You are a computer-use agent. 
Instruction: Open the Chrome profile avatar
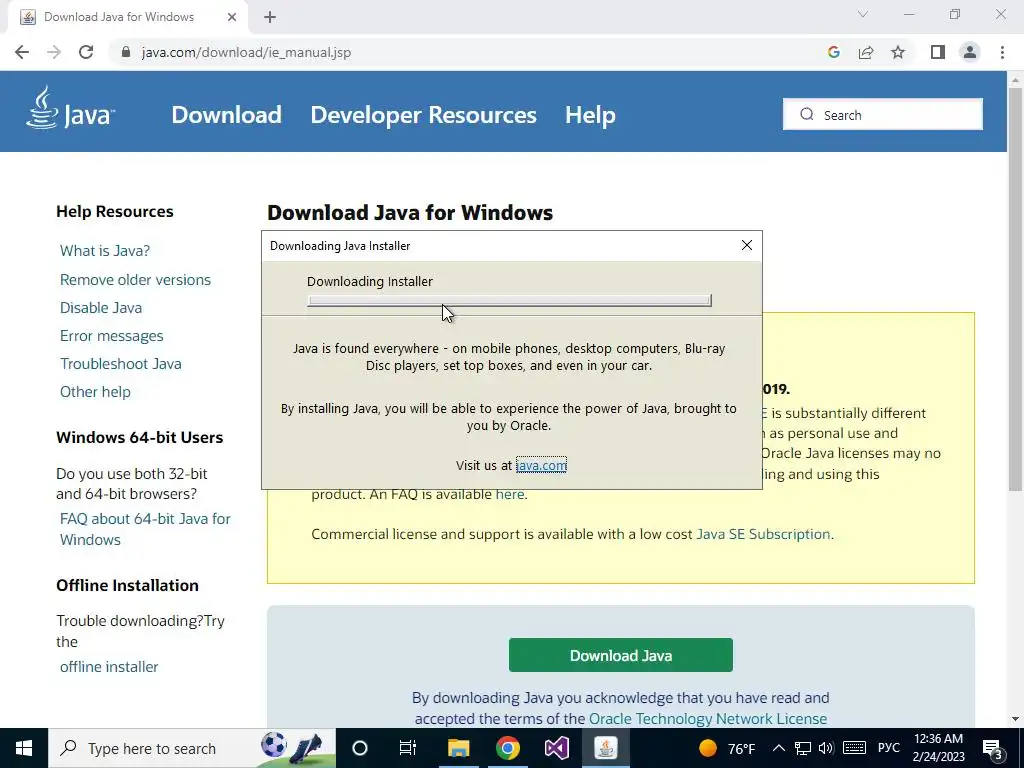[x=970, y=52]
